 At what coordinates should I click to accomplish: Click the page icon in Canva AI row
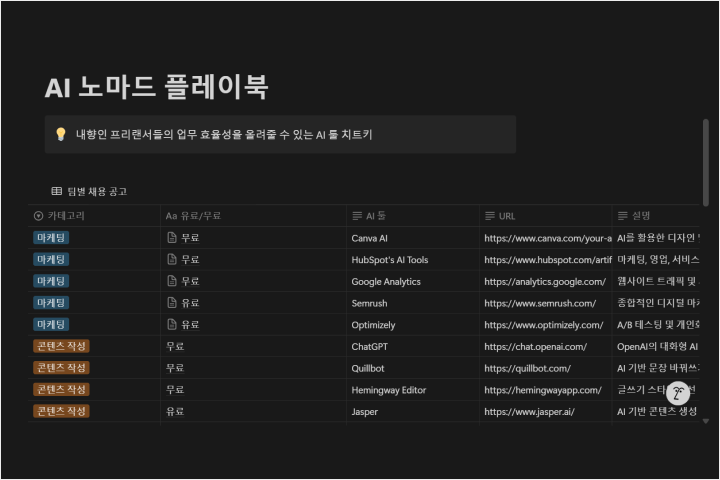172,238
